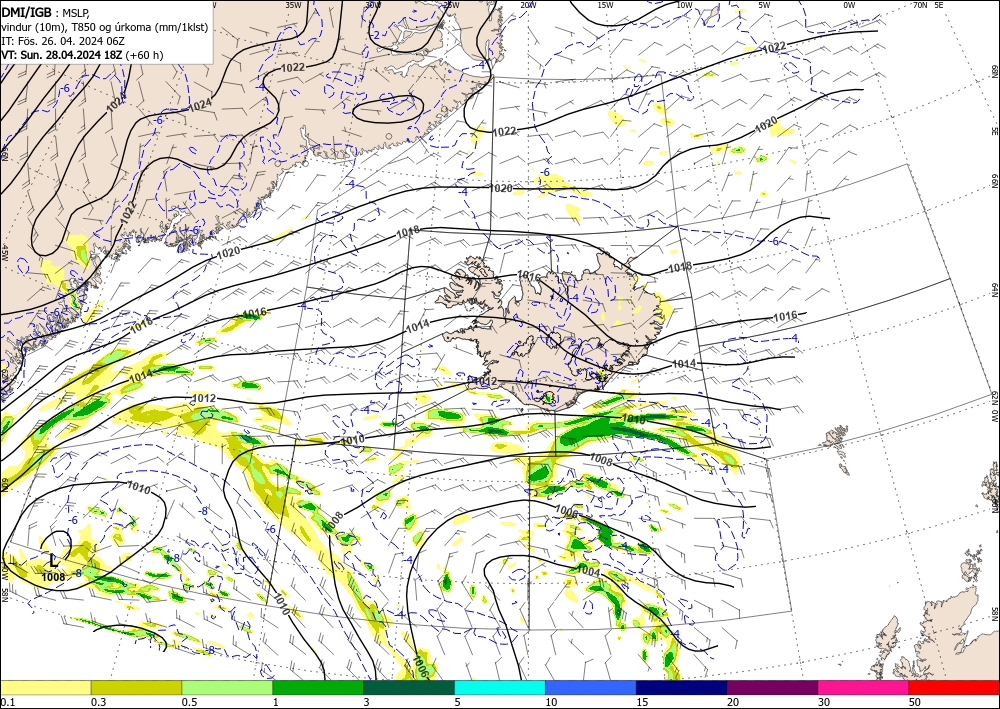1000x709 pixels.
Task: Pick the dark green 3–5 legend swatch
Action: pos(409,687)
